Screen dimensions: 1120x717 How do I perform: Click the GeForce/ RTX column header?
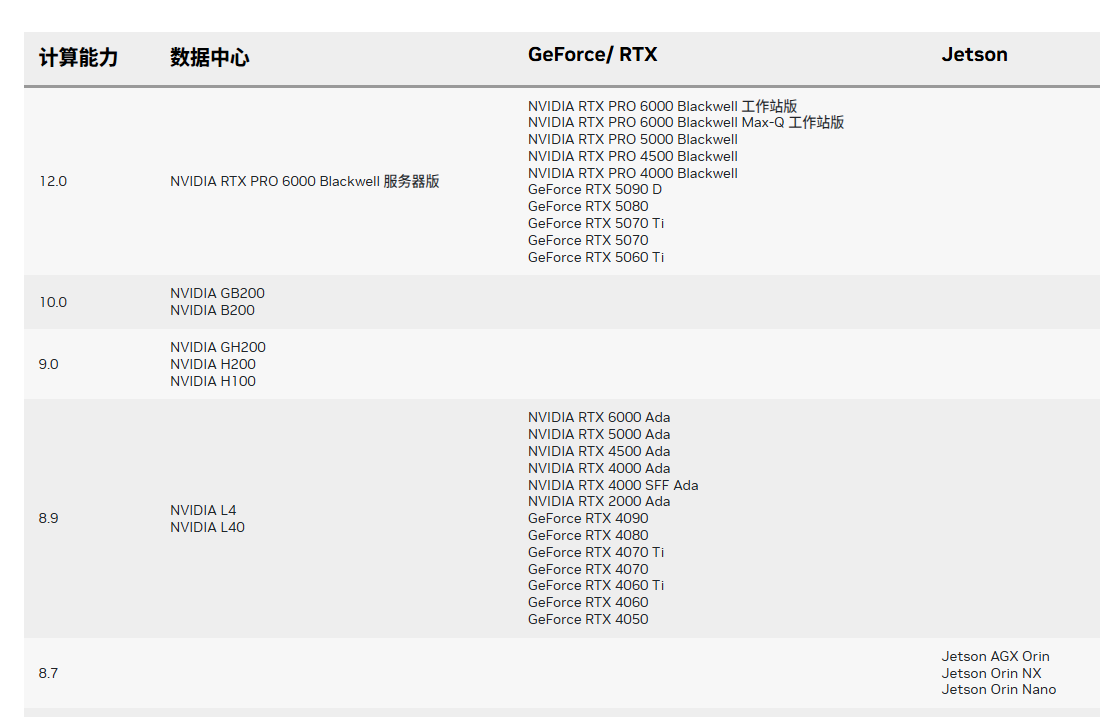pos(592,55)
